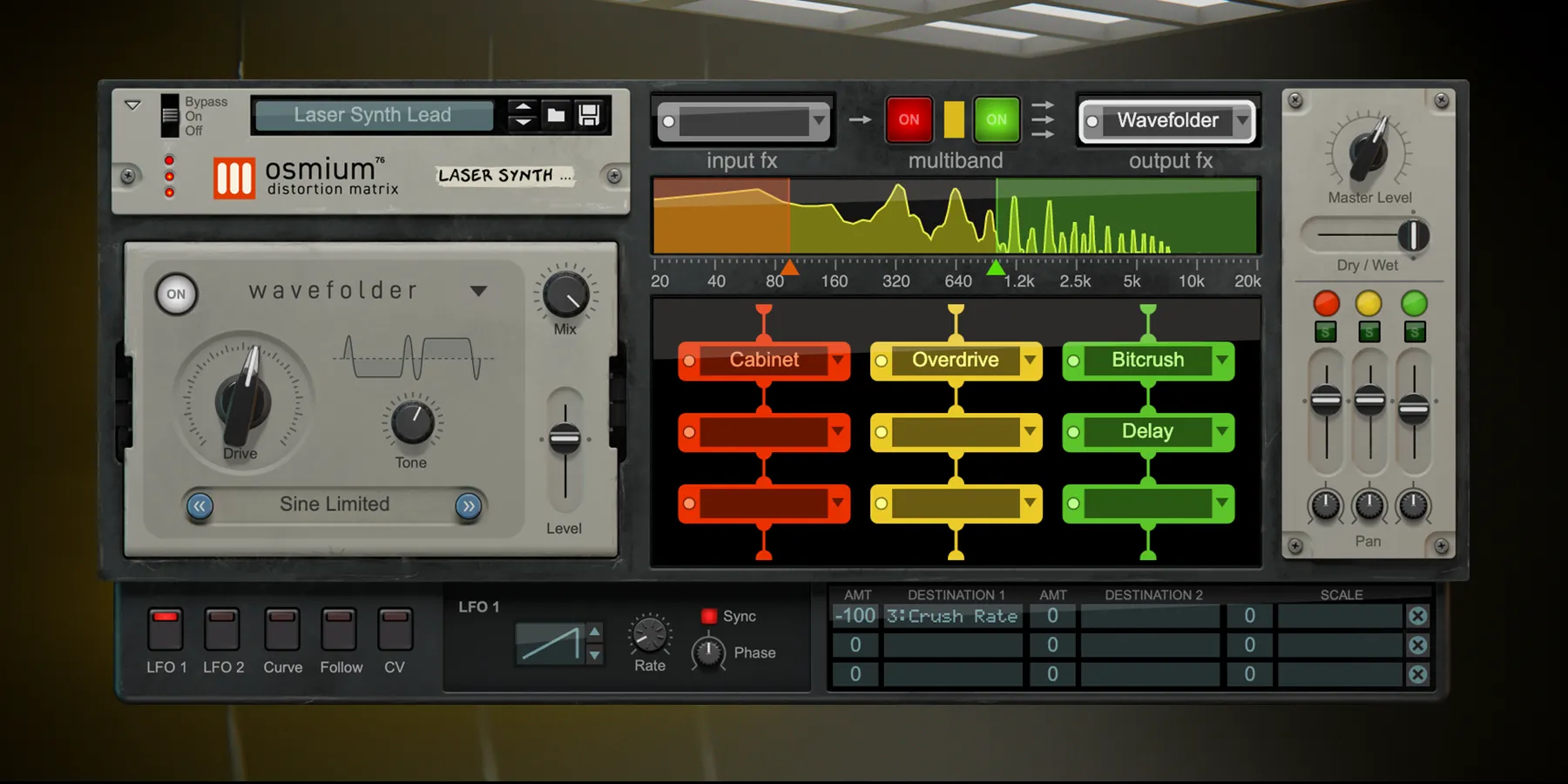Save the current preset via disk icon
Image resolution: width=1568 pixels, height=784 pixels.
click(591, 114)
